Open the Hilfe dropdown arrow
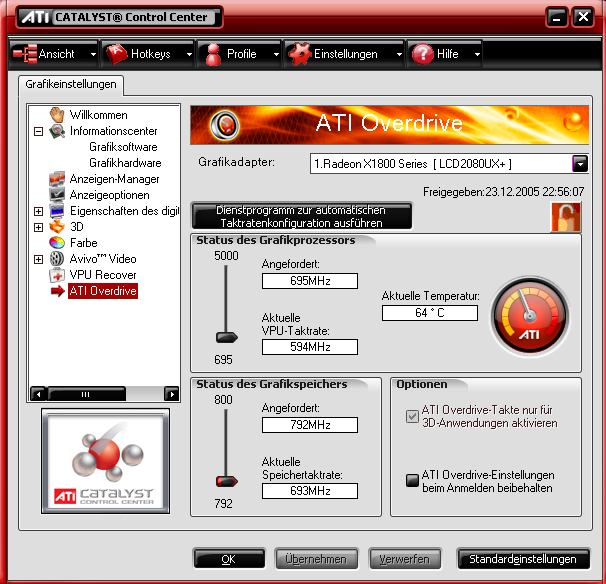Viewport: 606px width, 584px height. (x=477, y=54)
